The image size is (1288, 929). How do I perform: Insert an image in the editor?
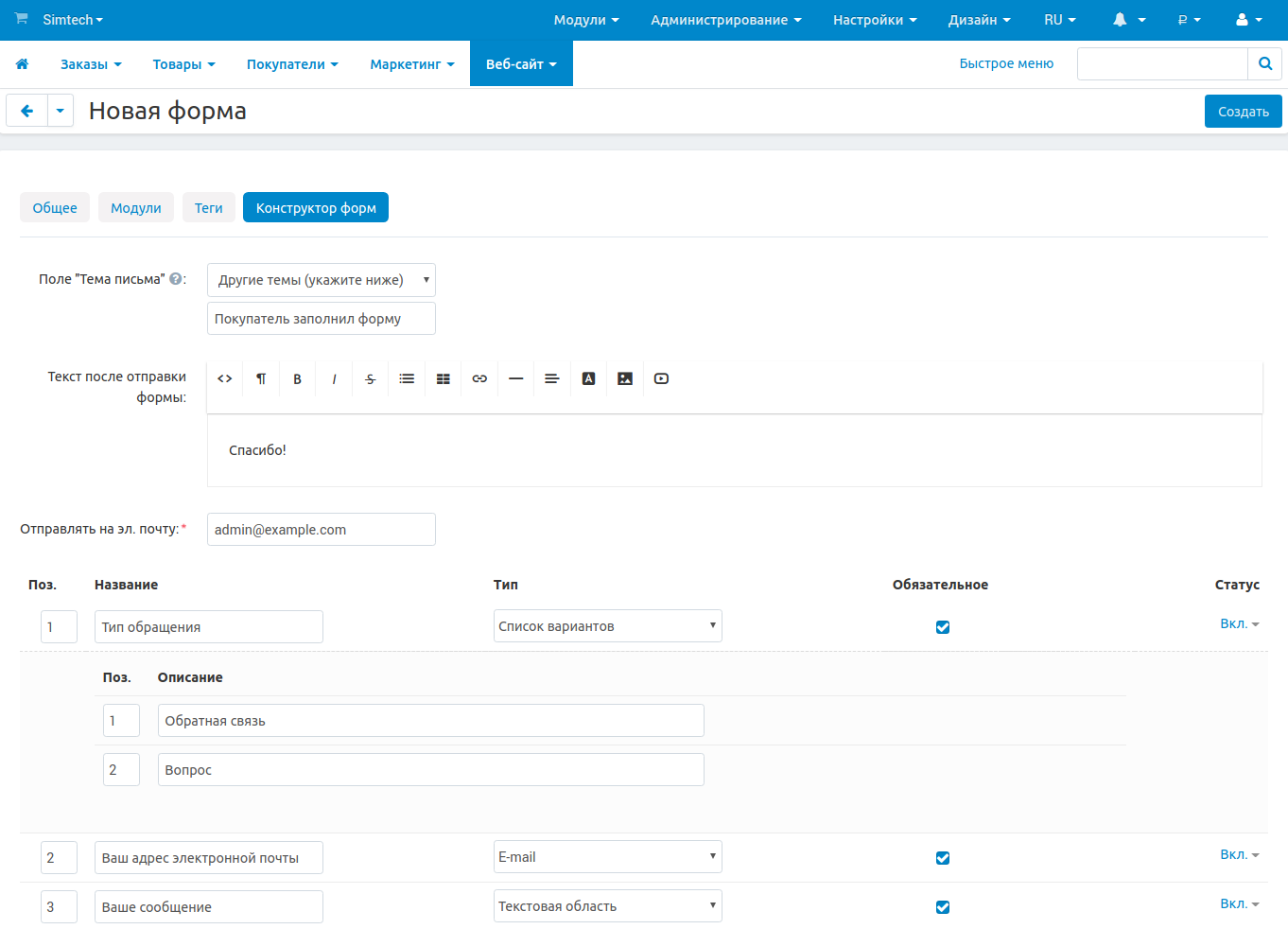pos(625,378)
